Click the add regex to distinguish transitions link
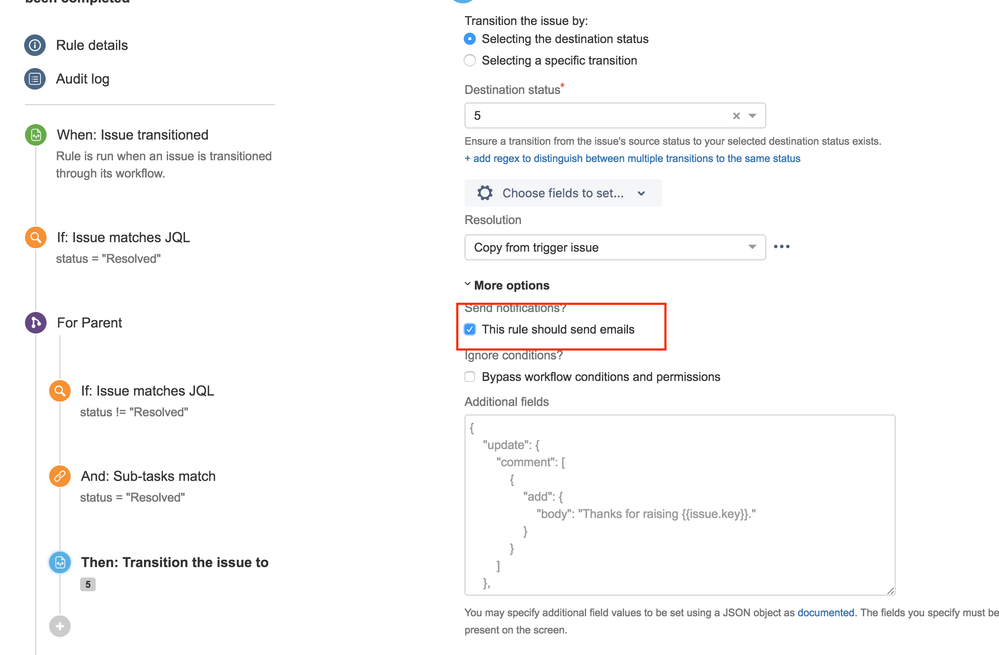Viewport: 999px width, 655px height. (x=632, y=159)
